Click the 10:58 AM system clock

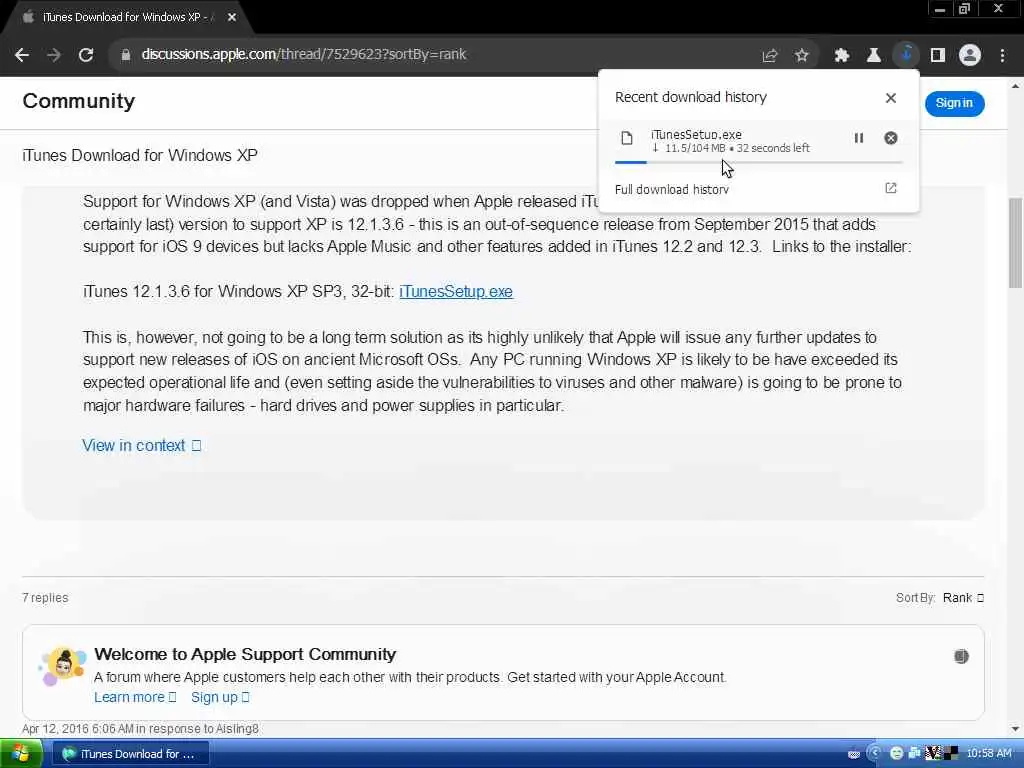989,754
